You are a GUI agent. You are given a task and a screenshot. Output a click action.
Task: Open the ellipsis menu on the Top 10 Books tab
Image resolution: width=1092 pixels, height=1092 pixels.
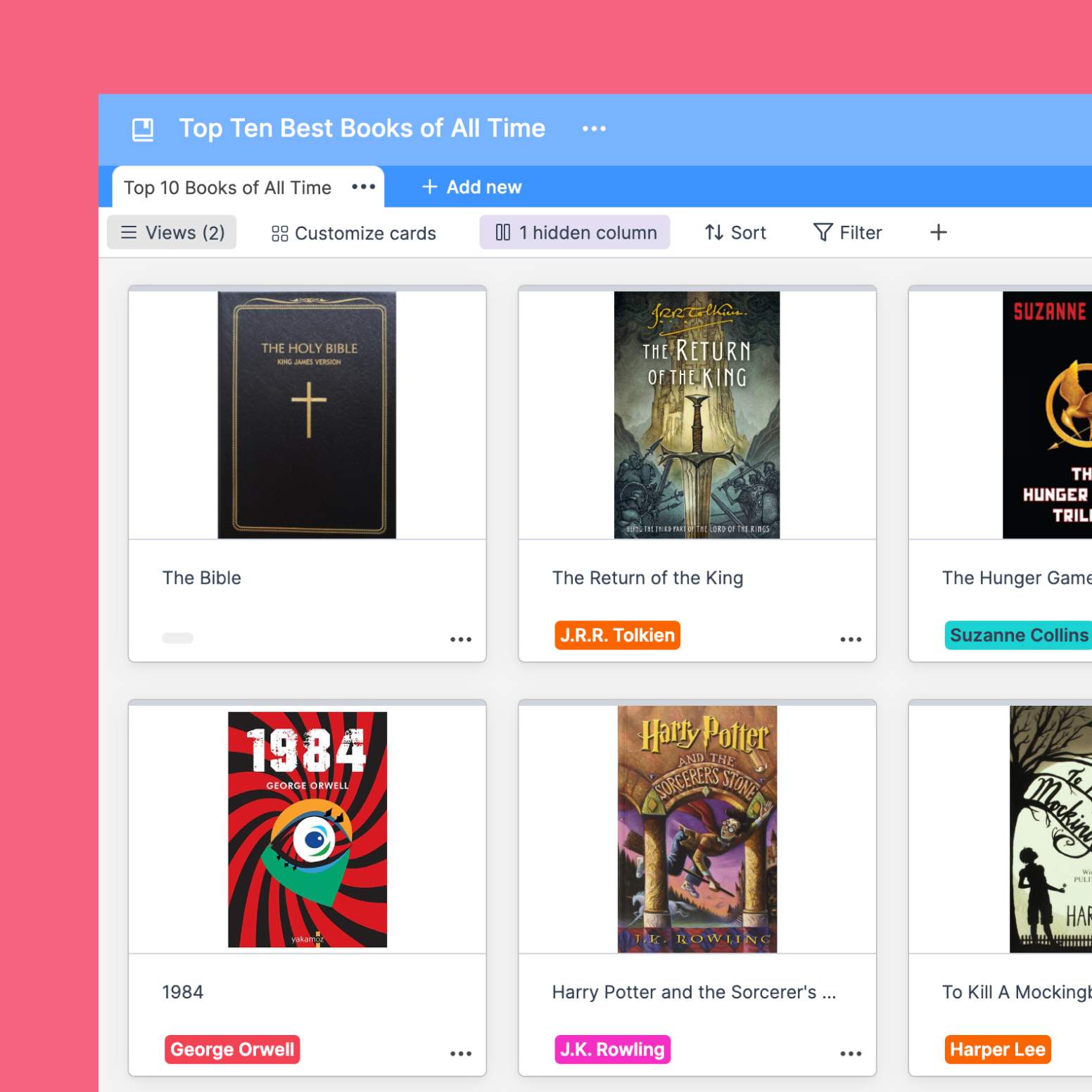363,186
